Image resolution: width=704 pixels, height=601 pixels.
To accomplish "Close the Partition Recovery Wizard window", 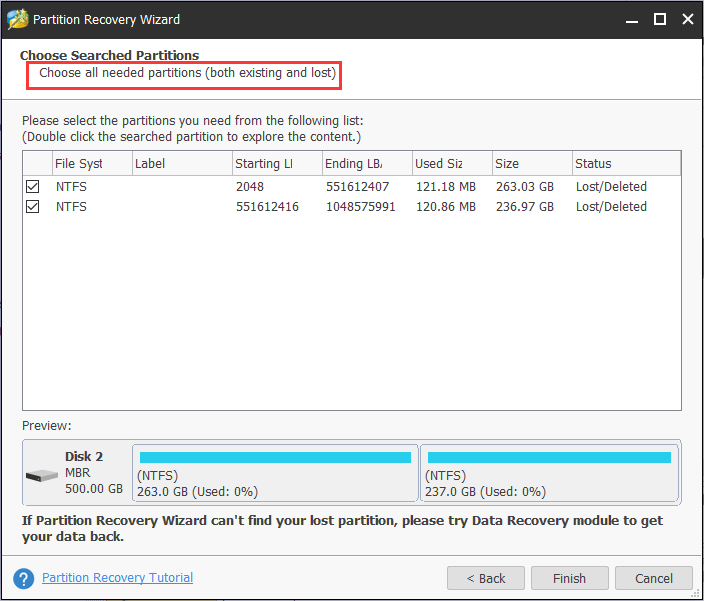I will pos(688,19).
